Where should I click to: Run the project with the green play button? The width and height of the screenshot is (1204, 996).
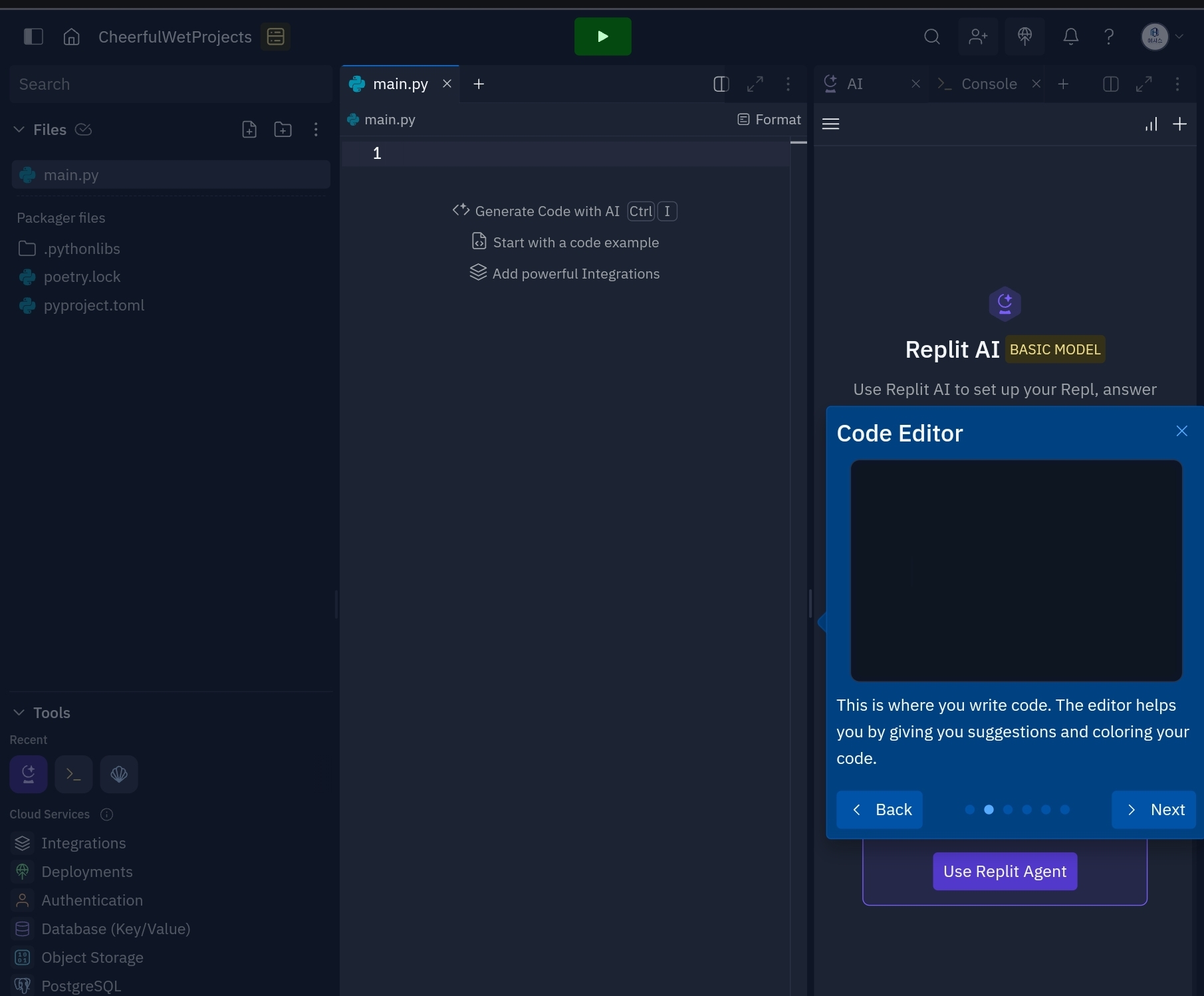pyautogui.click(x=602, y=37)
